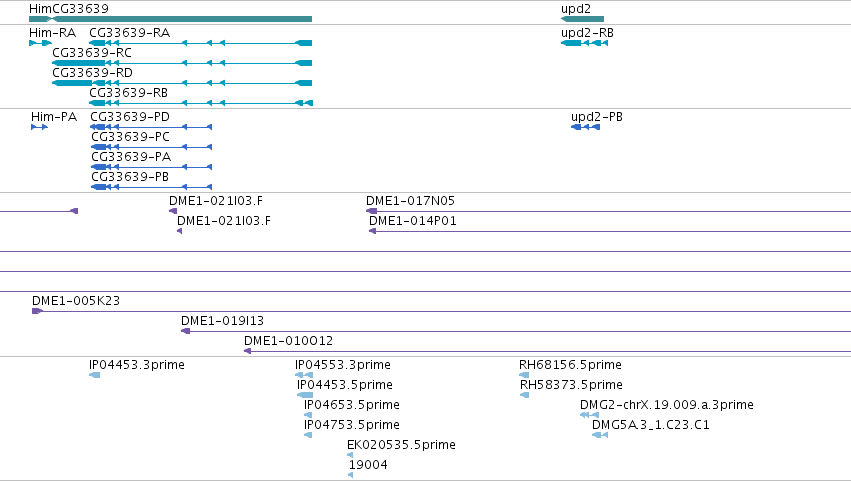Click the EK020535.5prime EST label
The height and width of the screenshot is (481, 851).
coord(402,445)
